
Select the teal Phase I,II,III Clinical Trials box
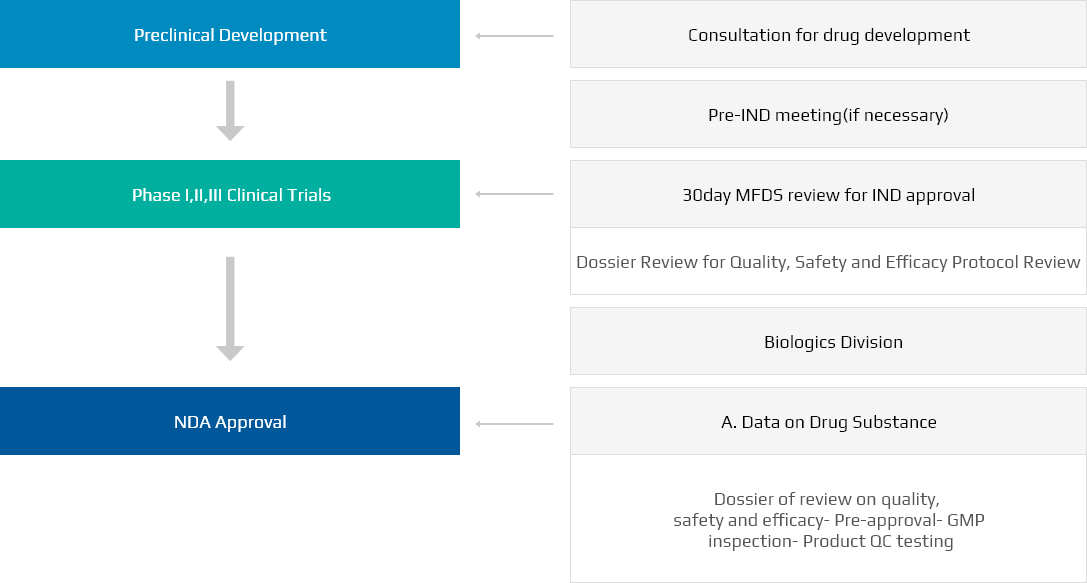click(230, 195)
